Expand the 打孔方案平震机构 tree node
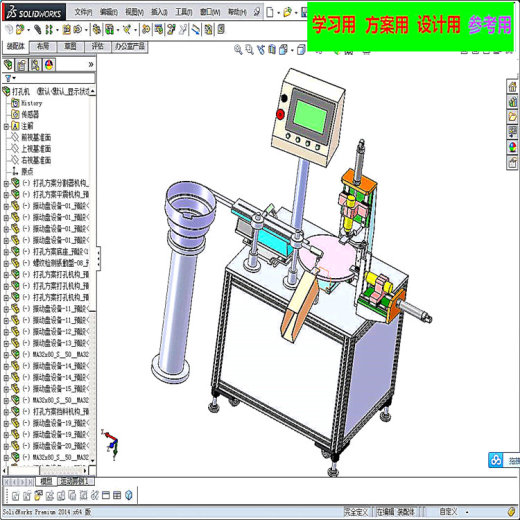 [x=6, y=195]
